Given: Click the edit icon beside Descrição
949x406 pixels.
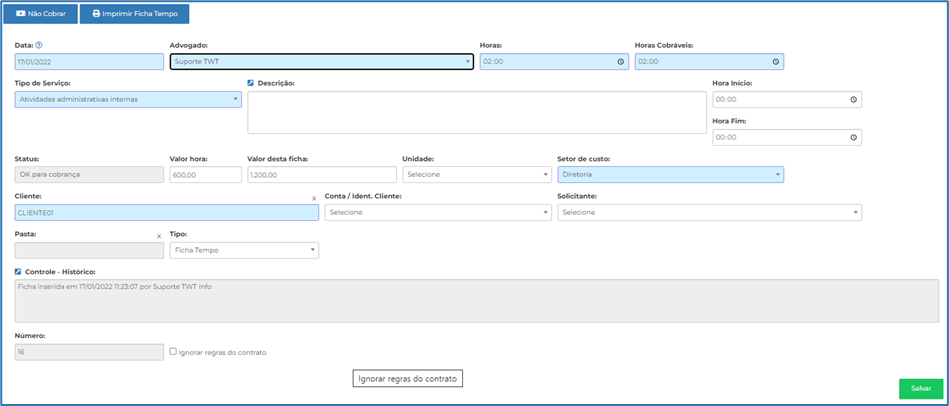Looking at the screenshot, I should click(x=251, y=83).
